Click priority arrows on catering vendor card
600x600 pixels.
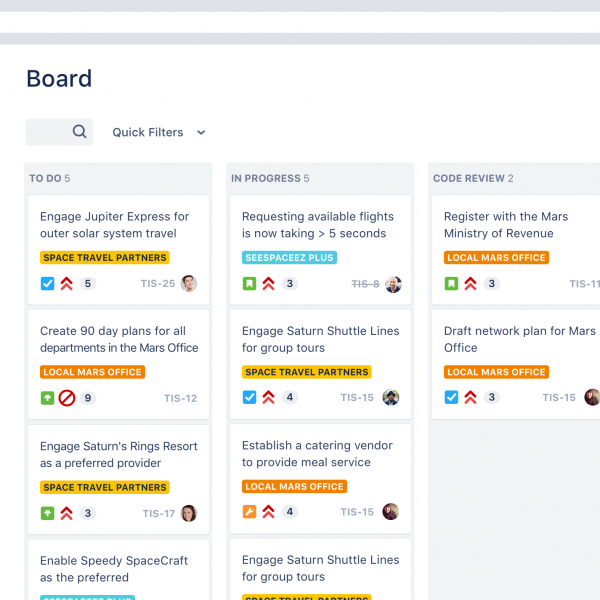click(269, 512)
